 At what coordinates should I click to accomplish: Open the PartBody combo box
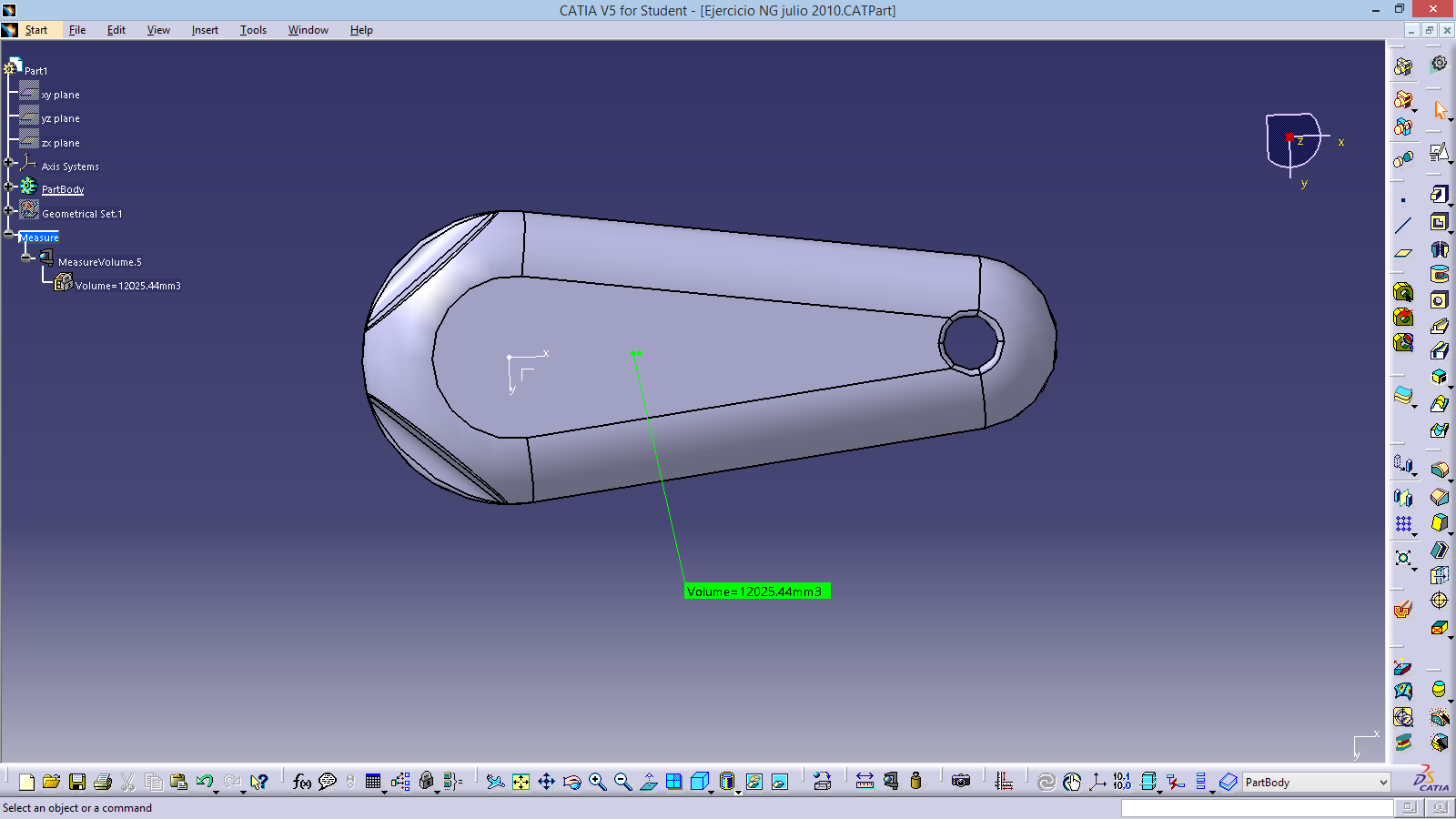click(1317, 783)
